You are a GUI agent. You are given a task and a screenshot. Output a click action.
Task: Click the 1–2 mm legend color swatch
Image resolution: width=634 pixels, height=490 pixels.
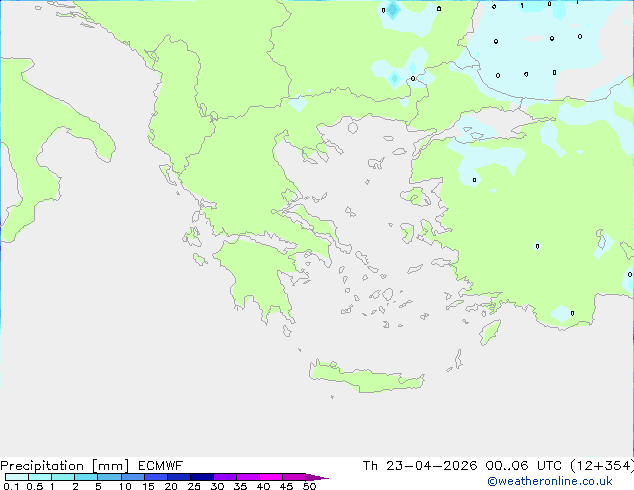[63, 477]
